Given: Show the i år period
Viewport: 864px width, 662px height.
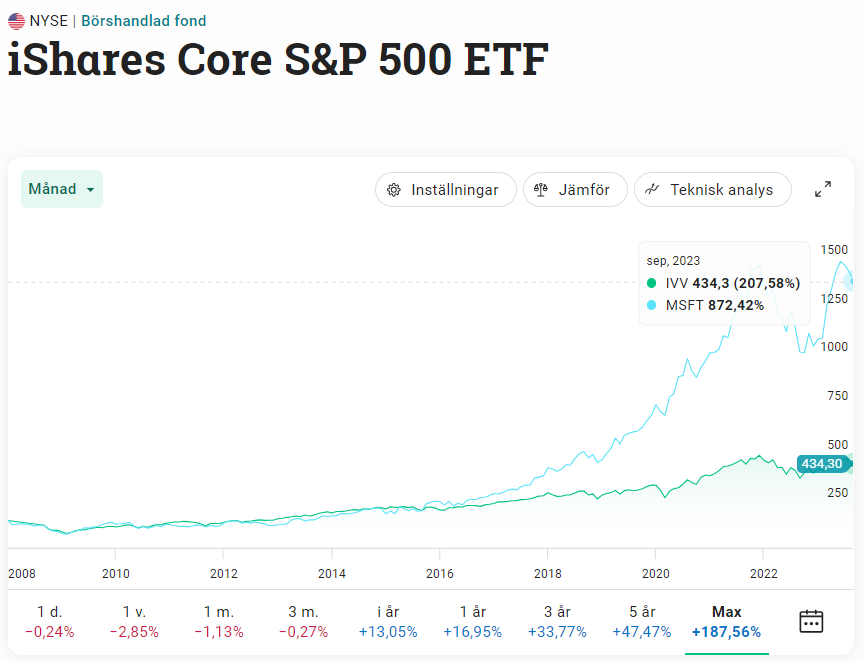Looking at the screenshot, I should pos(388,621).
